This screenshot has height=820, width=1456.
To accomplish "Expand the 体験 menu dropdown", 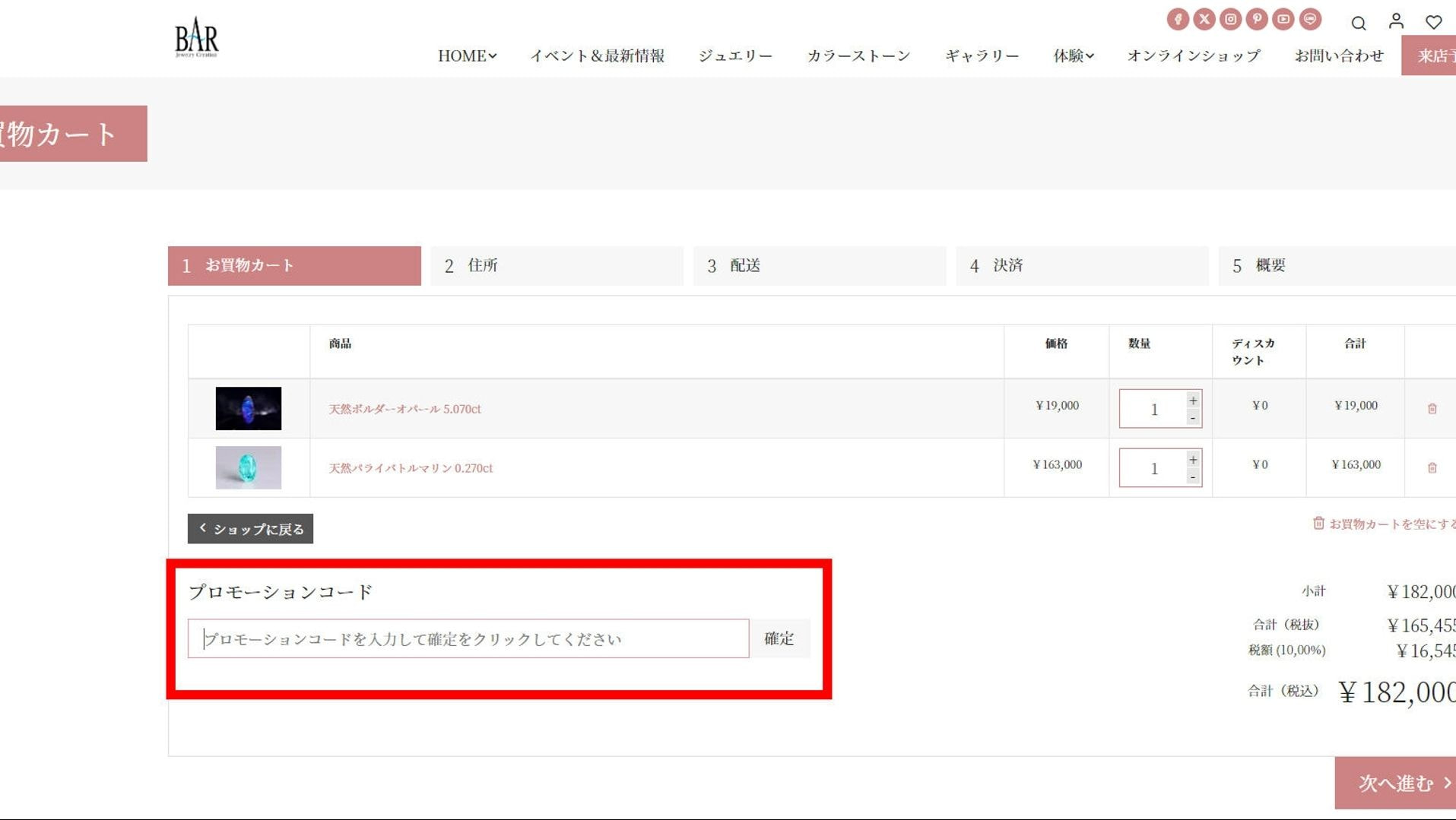I will pos(1073,55).
